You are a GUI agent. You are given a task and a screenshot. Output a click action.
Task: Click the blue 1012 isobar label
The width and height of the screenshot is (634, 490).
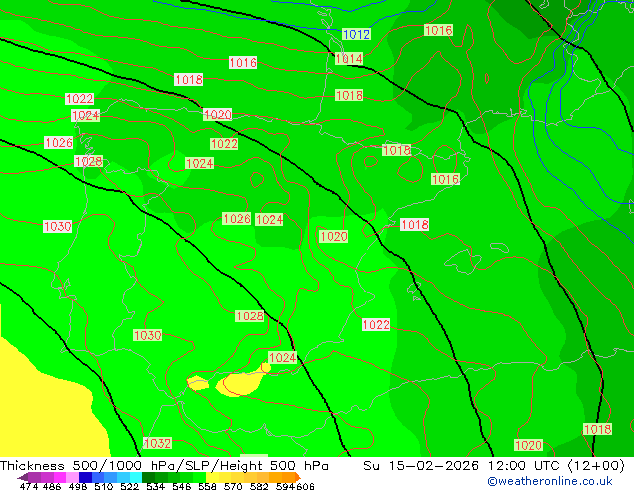[356, 34]
